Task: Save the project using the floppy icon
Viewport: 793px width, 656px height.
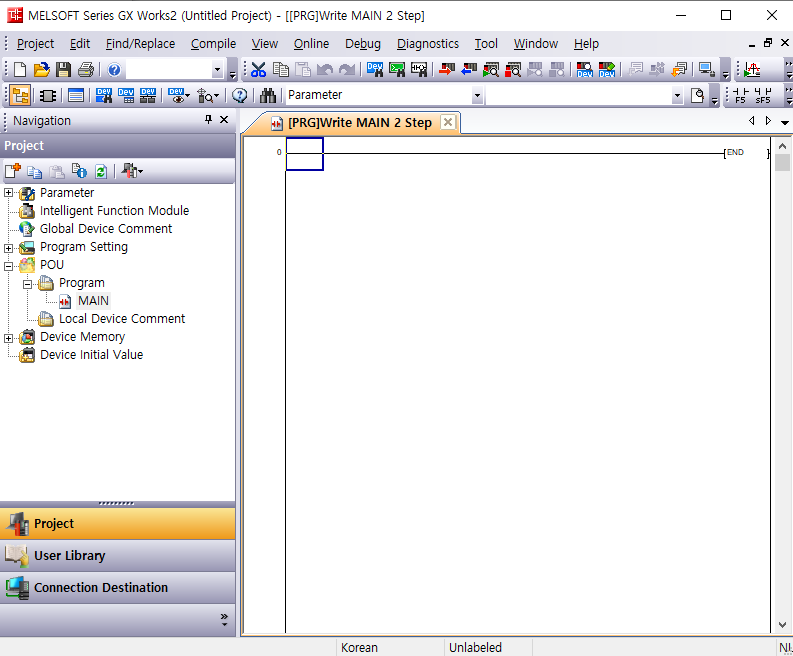Action: pyautogui.click(x=63, y=69)
